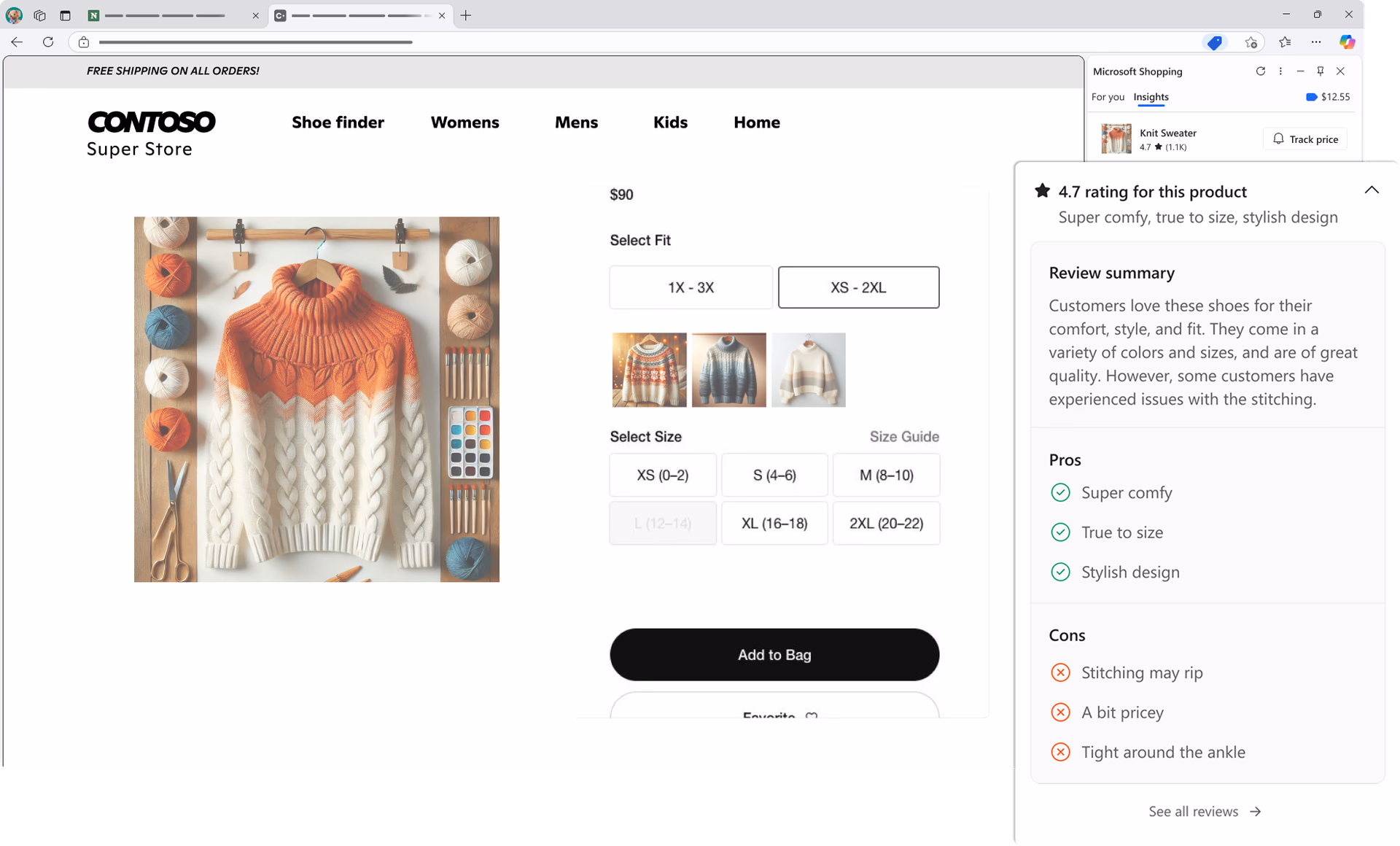Open the Favorites list icon
Image resolution: width=1400 pixels, height=846 pixels.
(x=1285, y=42)
